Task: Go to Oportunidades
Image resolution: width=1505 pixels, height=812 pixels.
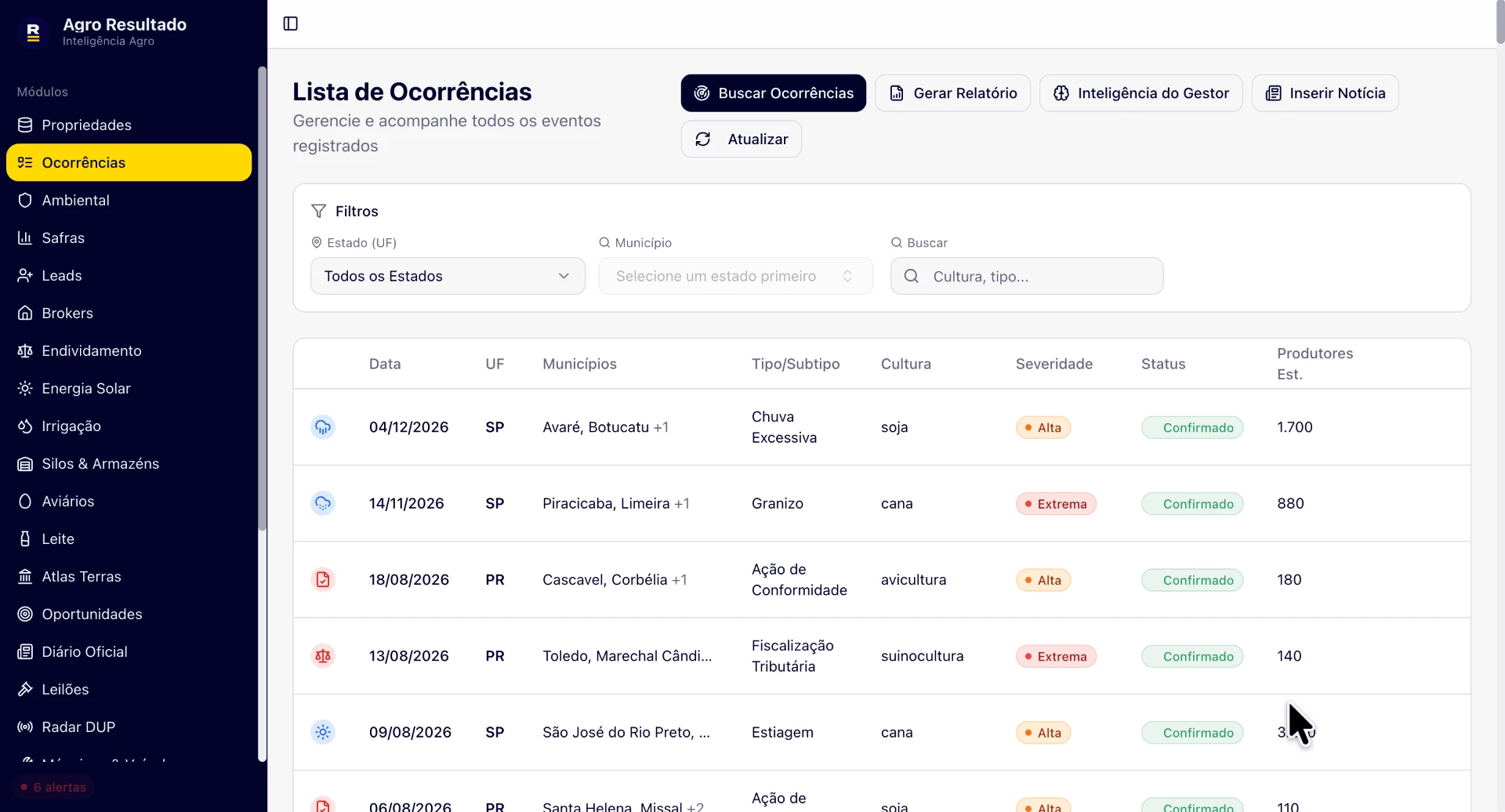Action: [129, 614]
